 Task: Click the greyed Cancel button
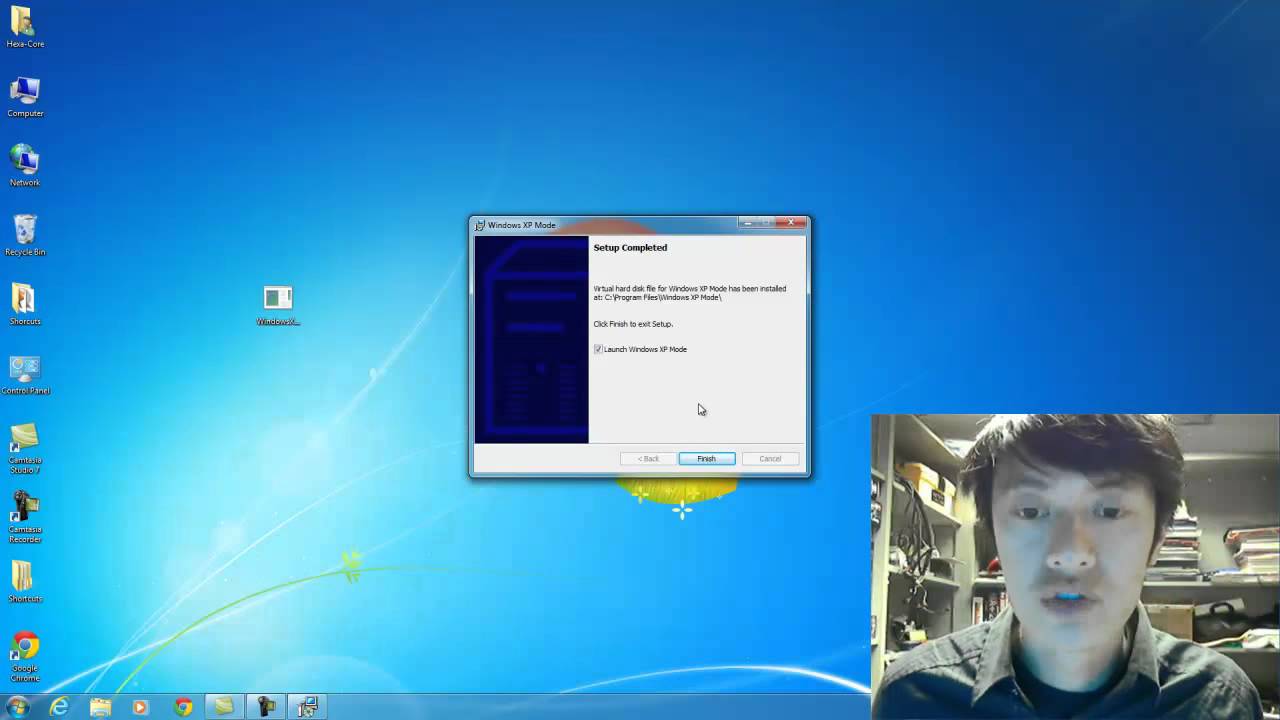point(770,459)
